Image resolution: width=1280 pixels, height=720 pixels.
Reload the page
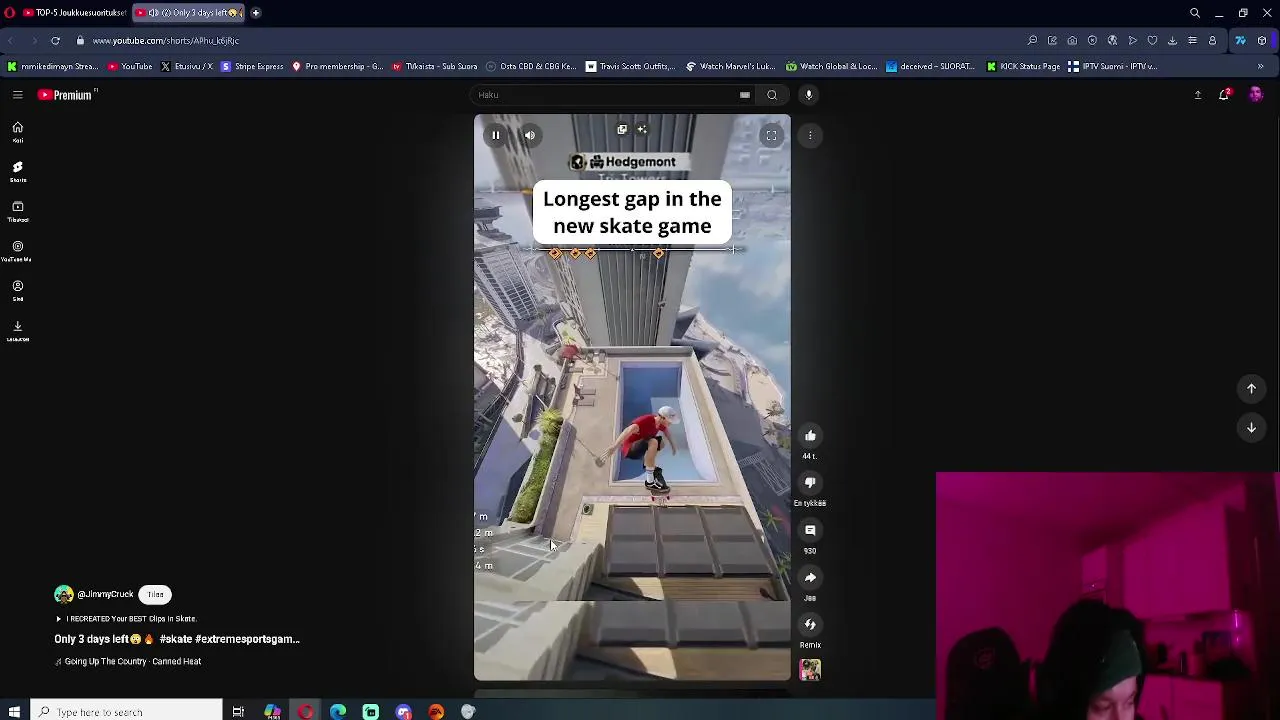[x=56, y=41]
